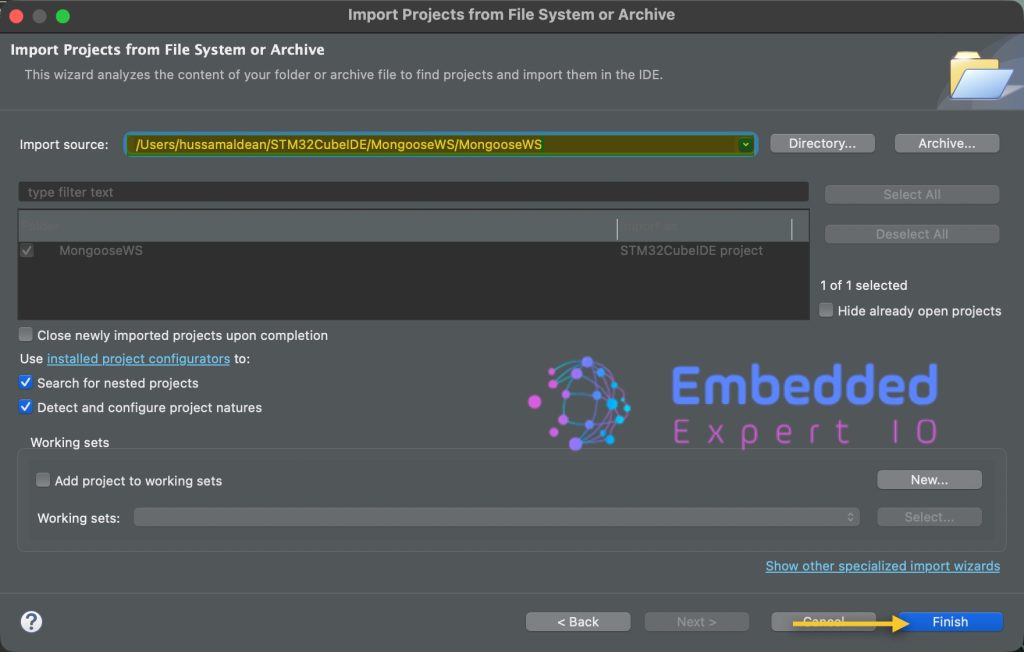
Task: Click the Directory... browse button
Action: (x=822, y=144)
